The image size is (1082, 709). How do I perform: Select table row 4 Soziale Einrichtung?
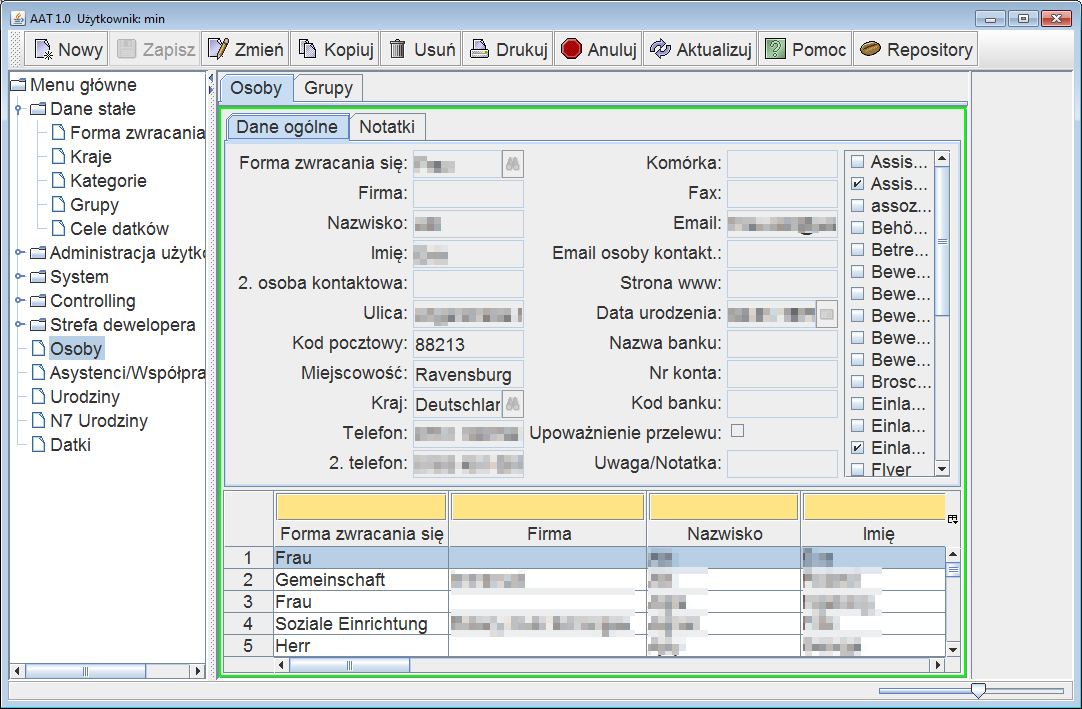585,624
